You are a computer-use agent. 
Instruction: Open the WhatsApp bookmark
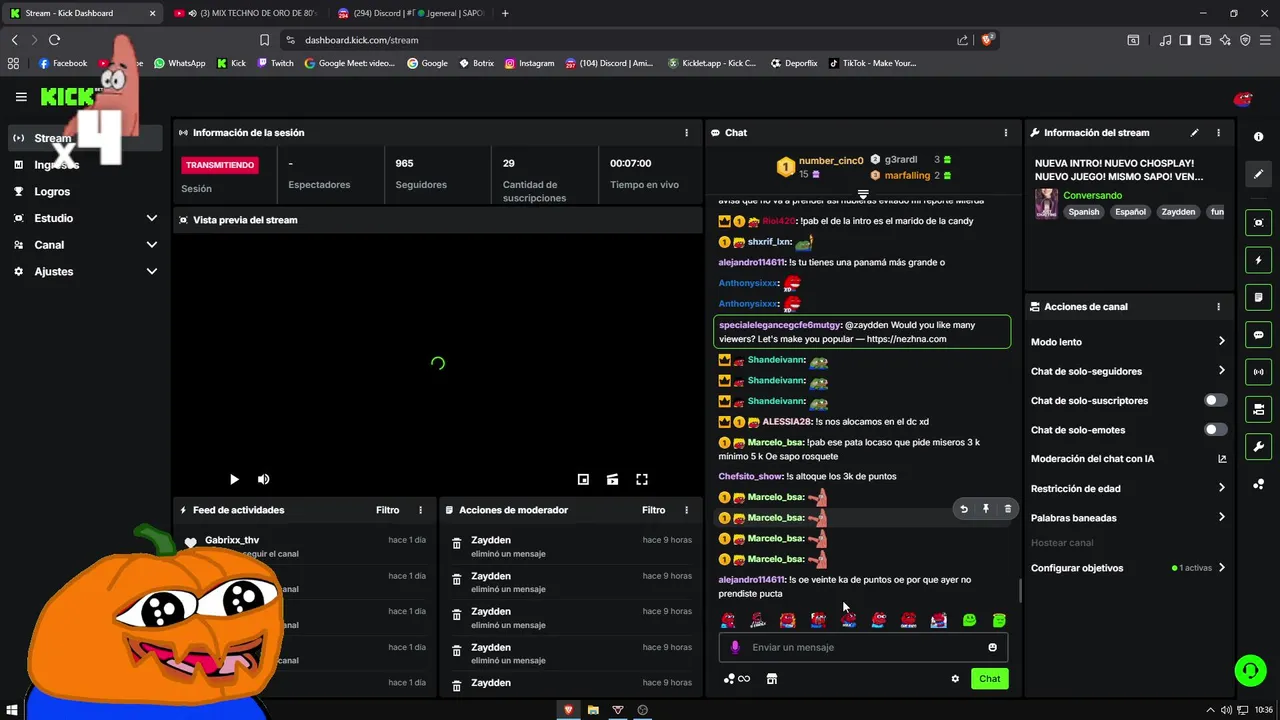pos(179,63)
